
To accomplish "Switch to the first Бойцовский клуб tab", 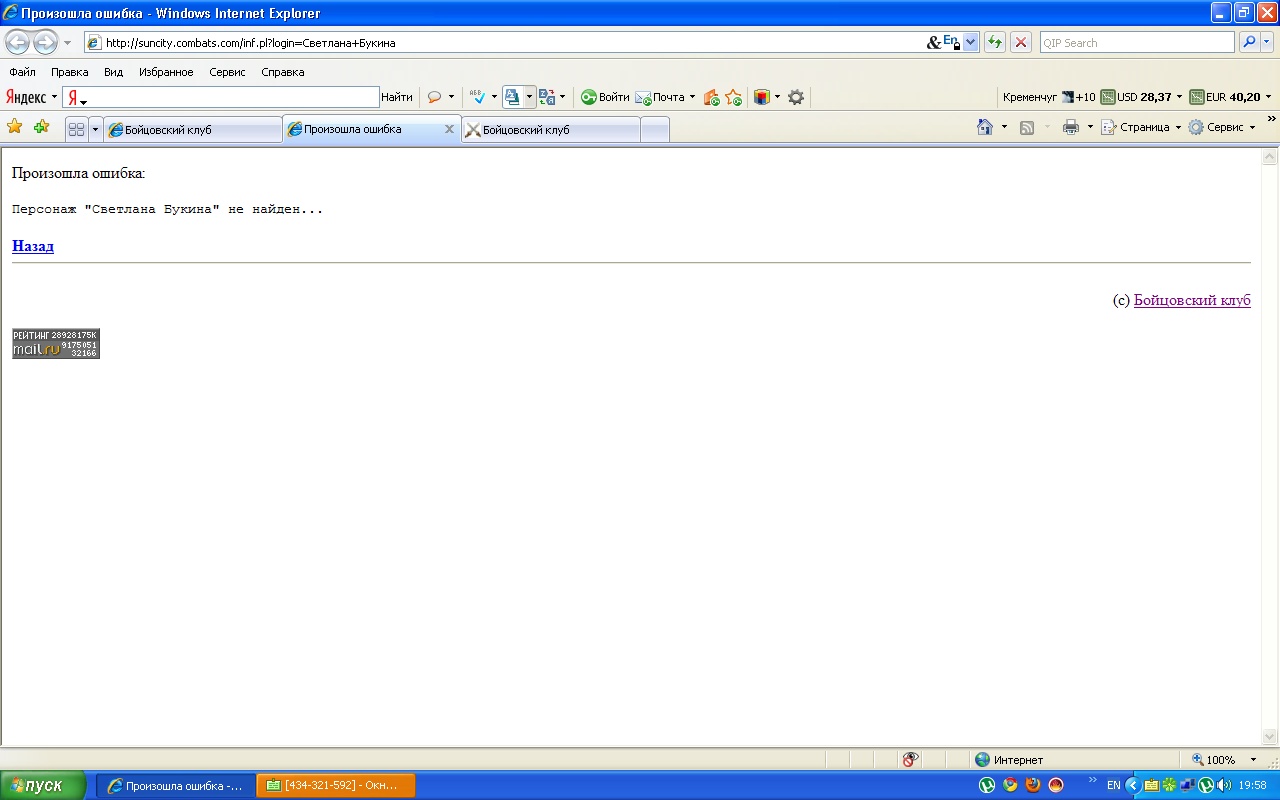I will point(192,129).
